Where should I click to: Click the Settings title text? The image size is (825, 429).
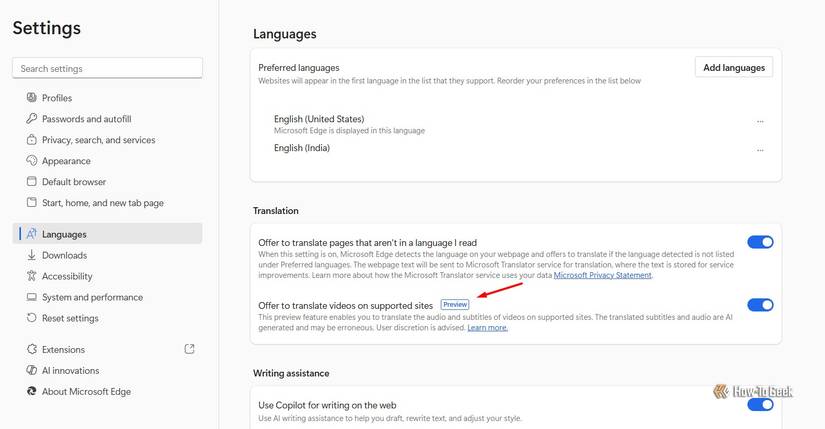pos(47,28)
